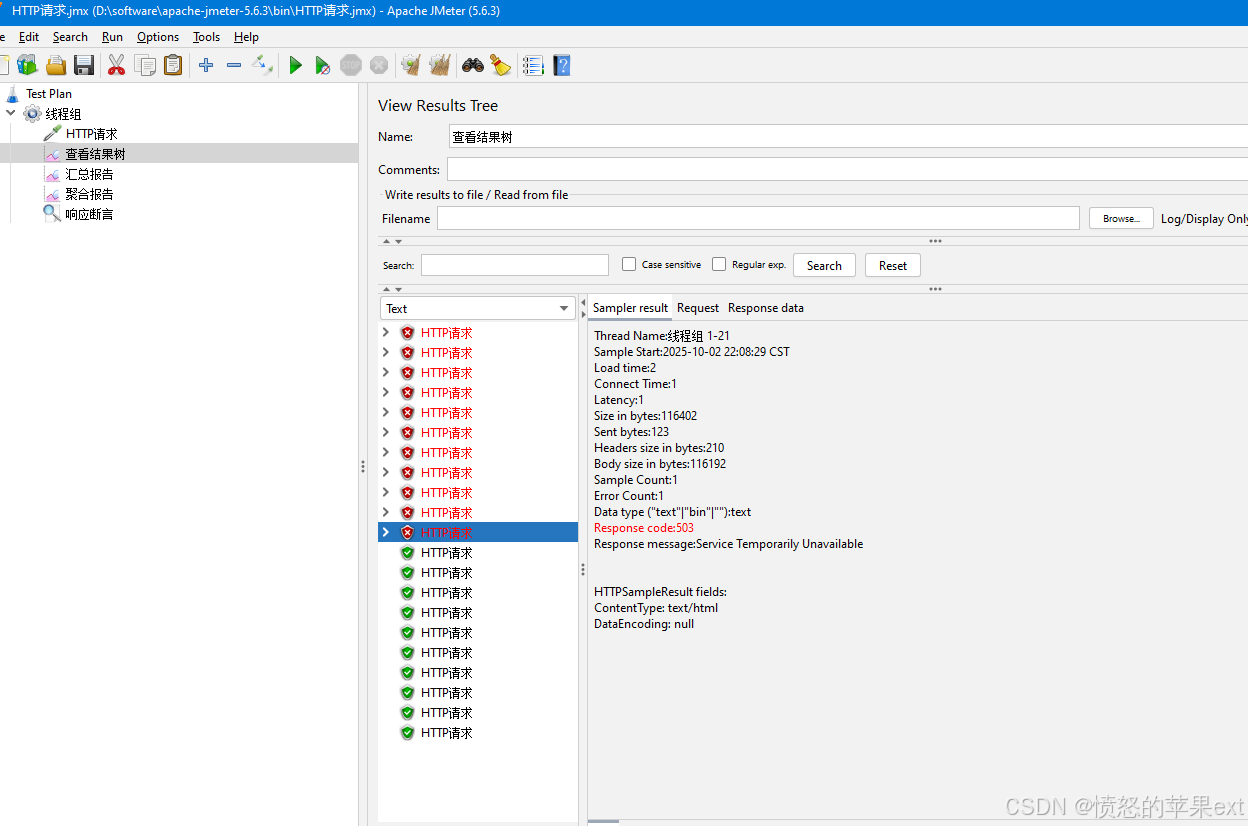Click the Size in bytes:116402 line
The height and width of the screenshot is (826, 1248).
pyautogui.click(x=645, y=416)
